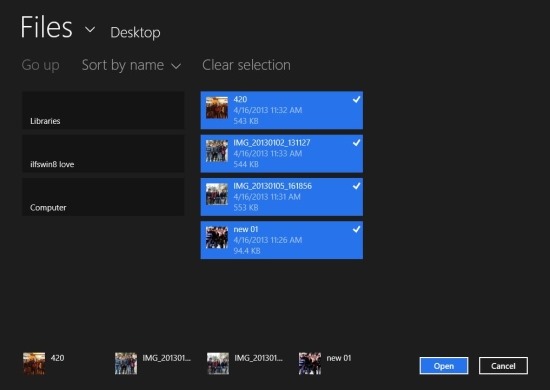Select the 420 thumbnail in the selection basket
Image resolution: width=550 pixels, height=390 pixels.
34,363
